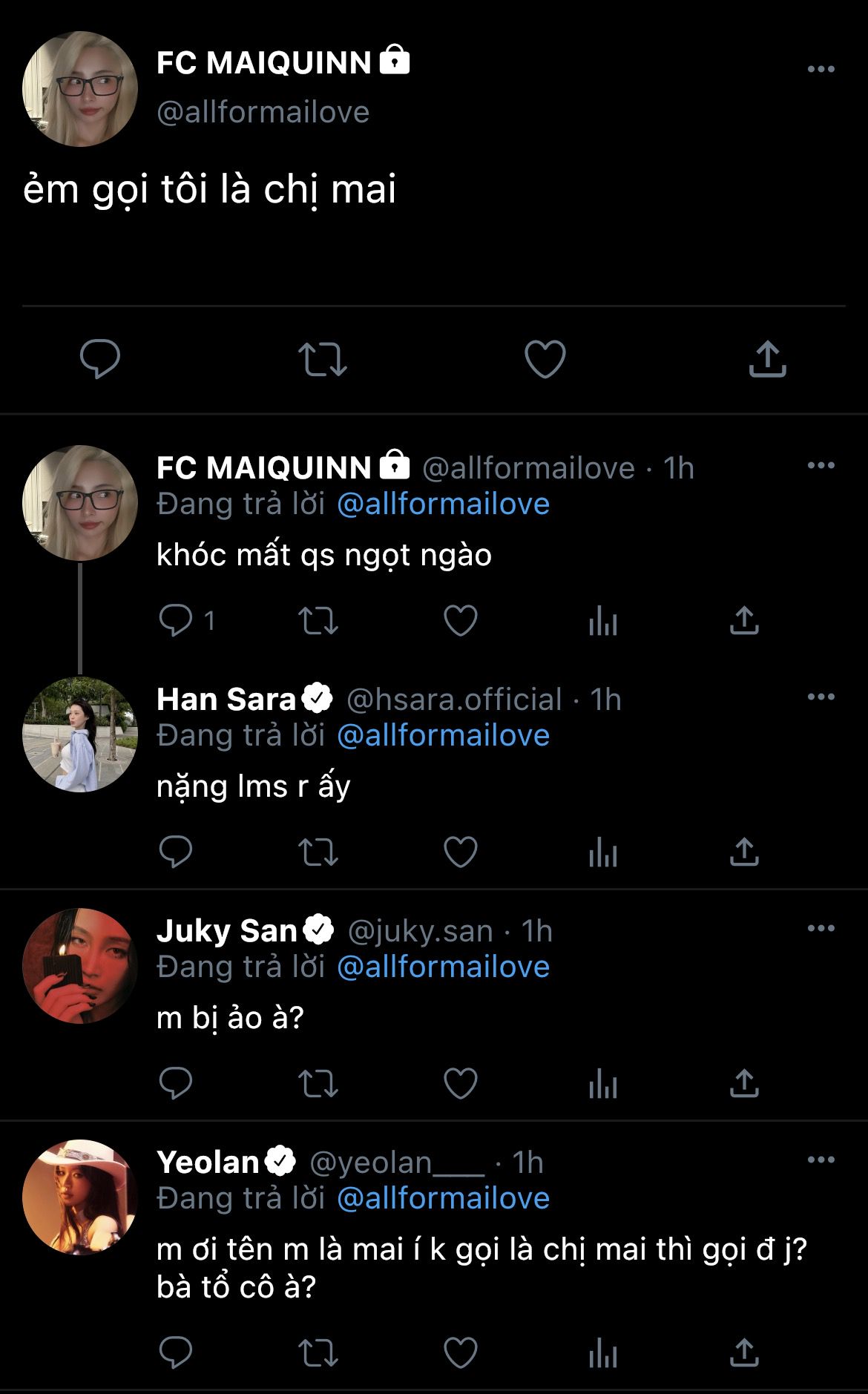Open Yeolan's profile avatar
Viewport: 868px width, 1394px height.
(x=80, y=1197)
